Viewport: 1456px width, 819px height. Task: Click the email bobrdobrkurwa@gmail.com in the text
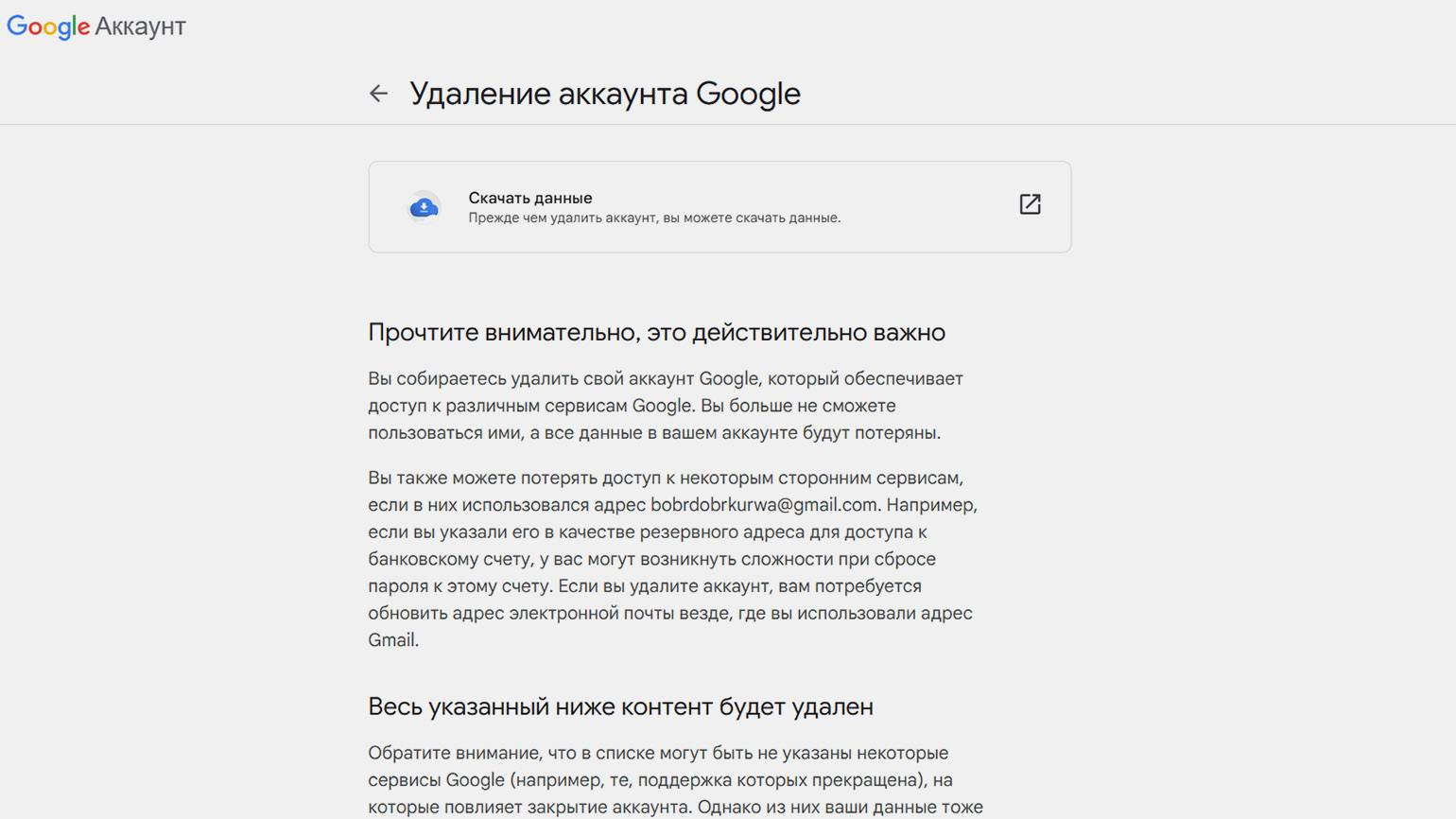764,505
